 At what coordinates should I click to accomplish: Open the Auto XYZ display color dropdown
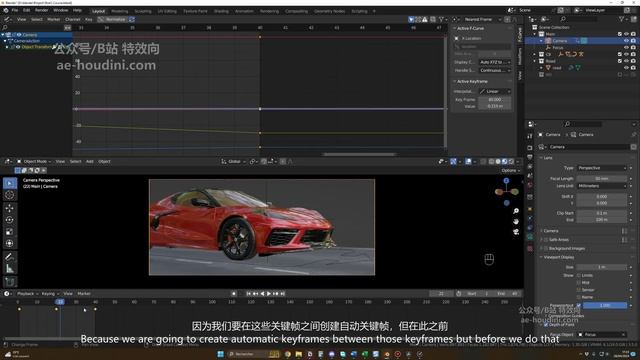point(495,62)
